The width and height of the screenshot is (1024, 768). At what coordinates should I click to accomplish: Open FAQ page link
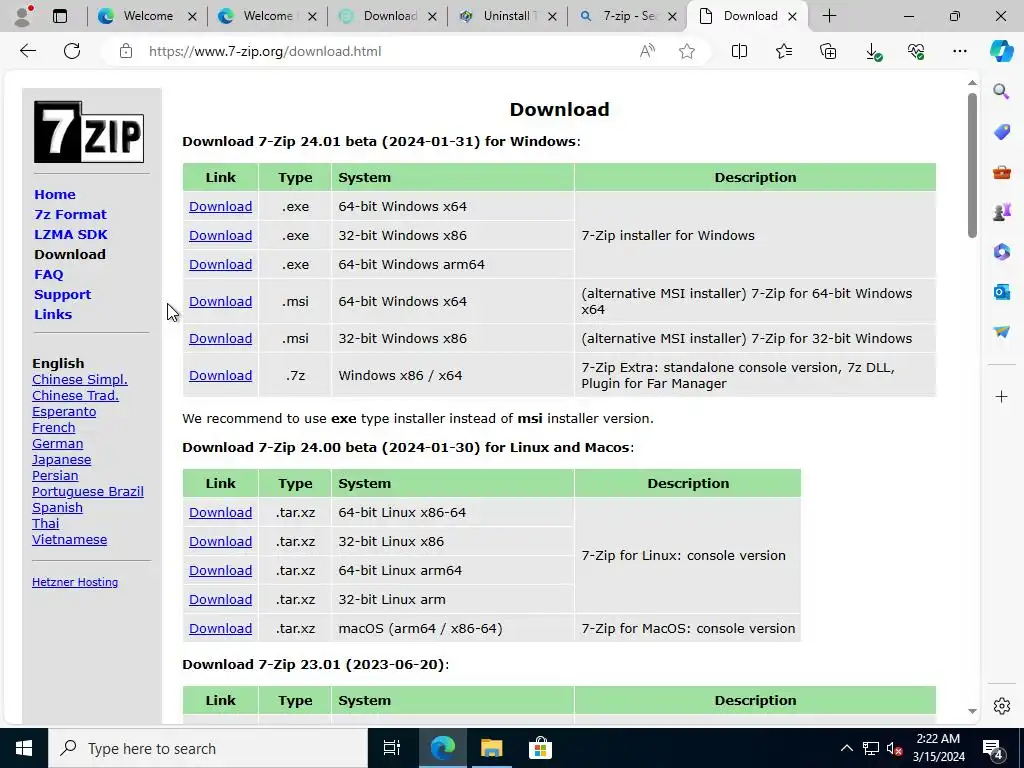pos(49,274)
